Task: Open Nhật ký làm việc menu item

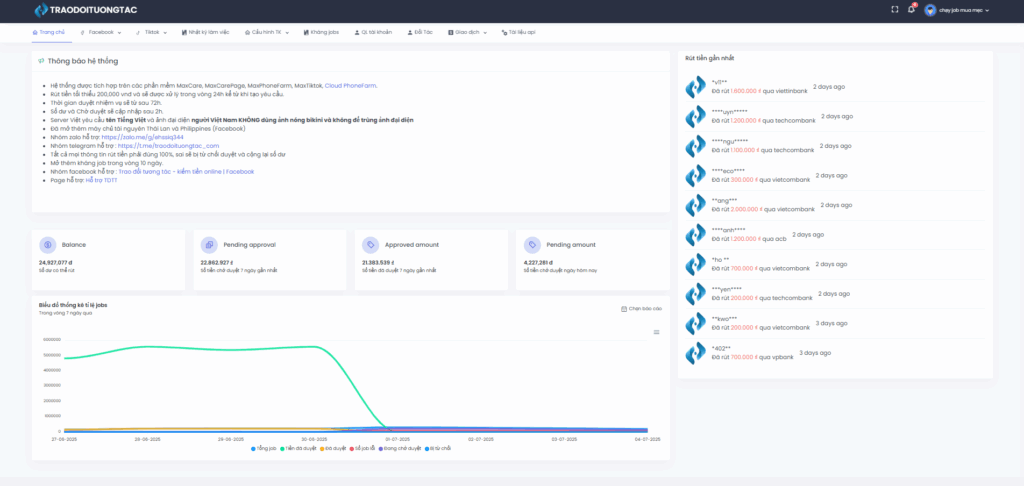Action: [205, 32]
